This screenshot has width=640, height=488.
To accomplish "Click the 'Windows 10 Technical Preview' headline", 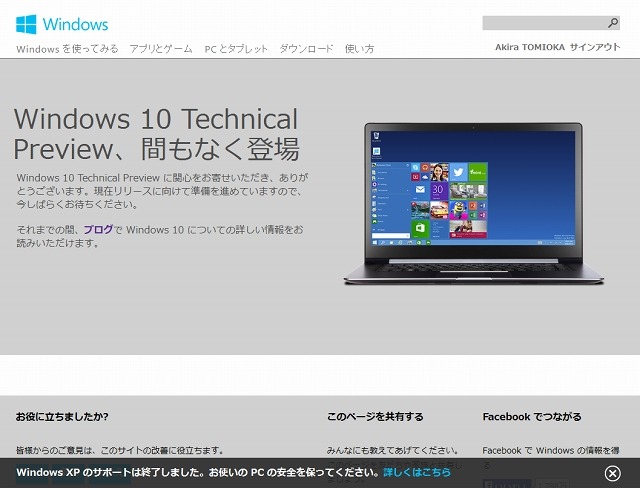I will click(x=156, y=134).
